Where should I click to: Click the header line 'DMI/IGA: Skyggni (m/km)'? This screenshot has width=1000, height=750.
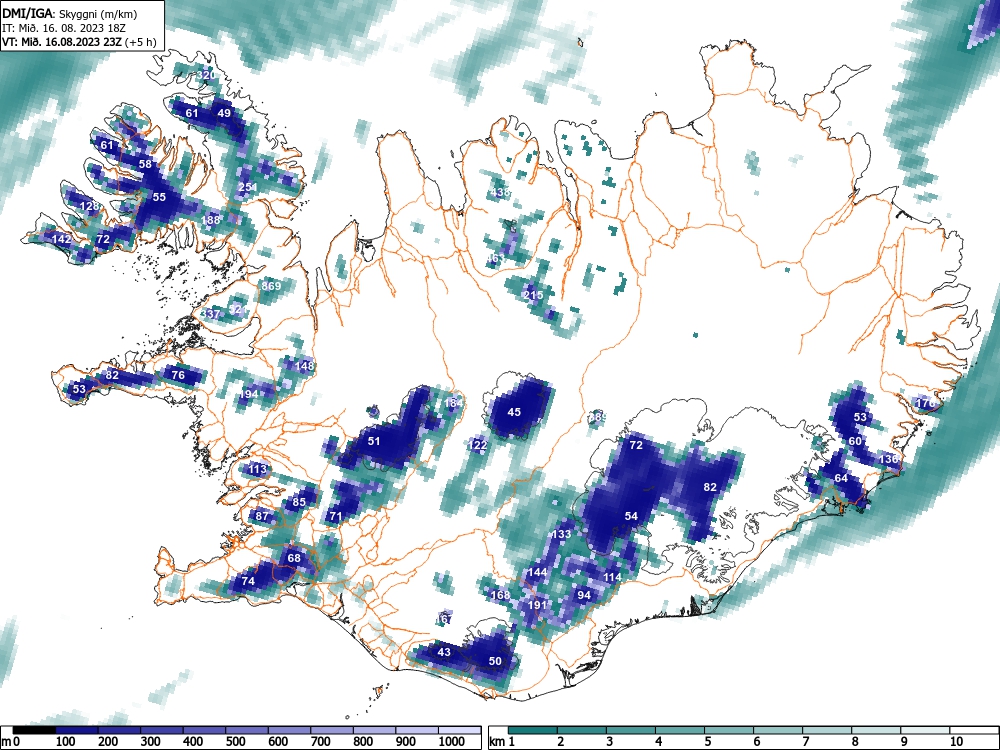70,13
